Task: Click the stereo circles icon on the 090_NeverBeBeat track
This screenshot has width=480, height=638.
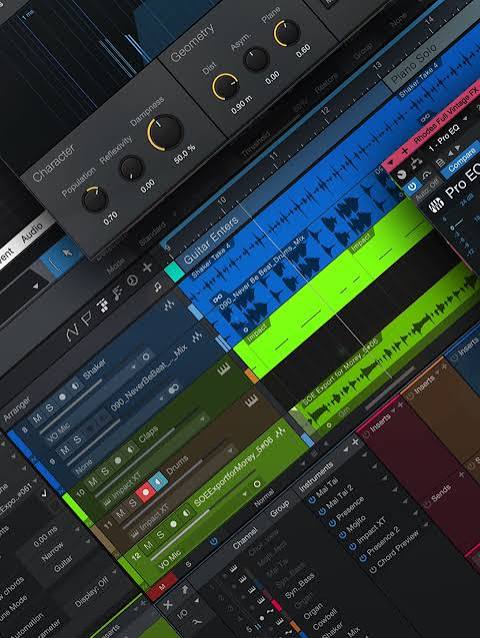Action: click(x=174, y=388)
